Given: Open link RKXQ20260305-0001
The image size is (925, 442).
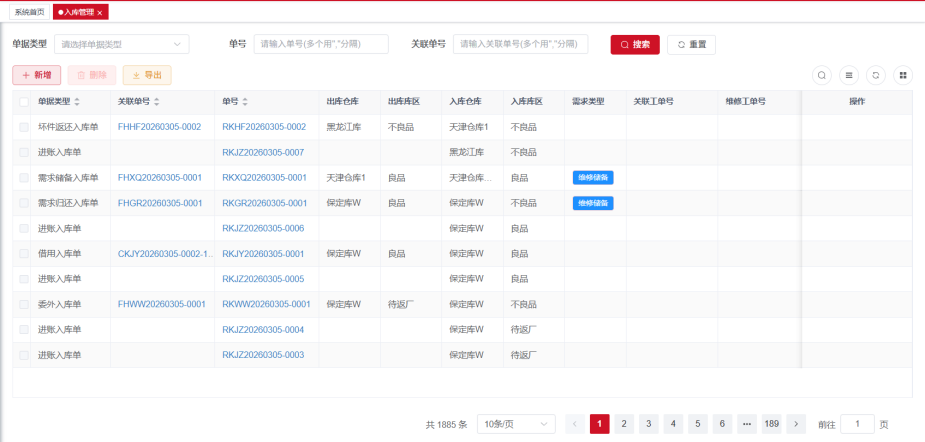Looking at the screenshot, I should click(x=264, y=178).
